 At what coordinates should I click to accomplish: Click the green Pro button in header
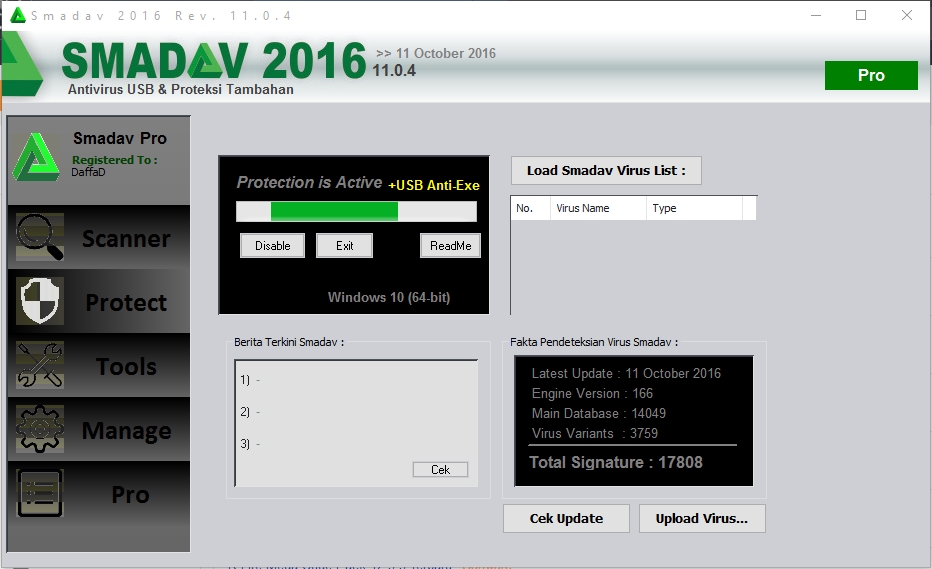(x=871, y=76)
